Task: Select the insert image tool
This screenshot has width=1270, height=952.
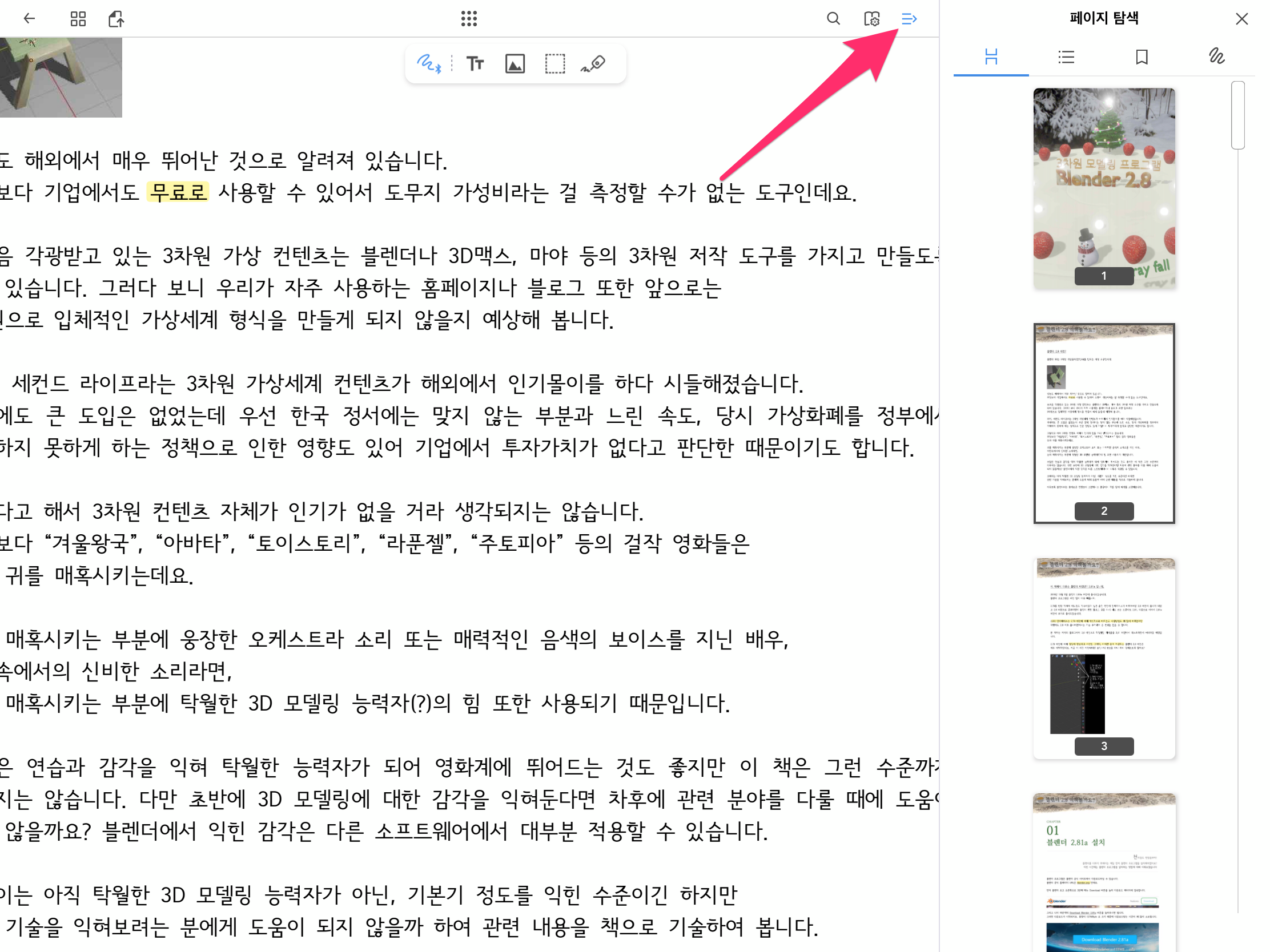Action: (515, 63)
